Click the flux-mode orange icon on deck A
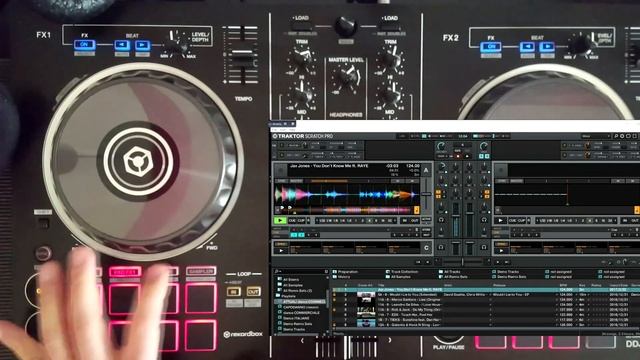The width and height of the screenshot is (640, 360). click(417, 210)
